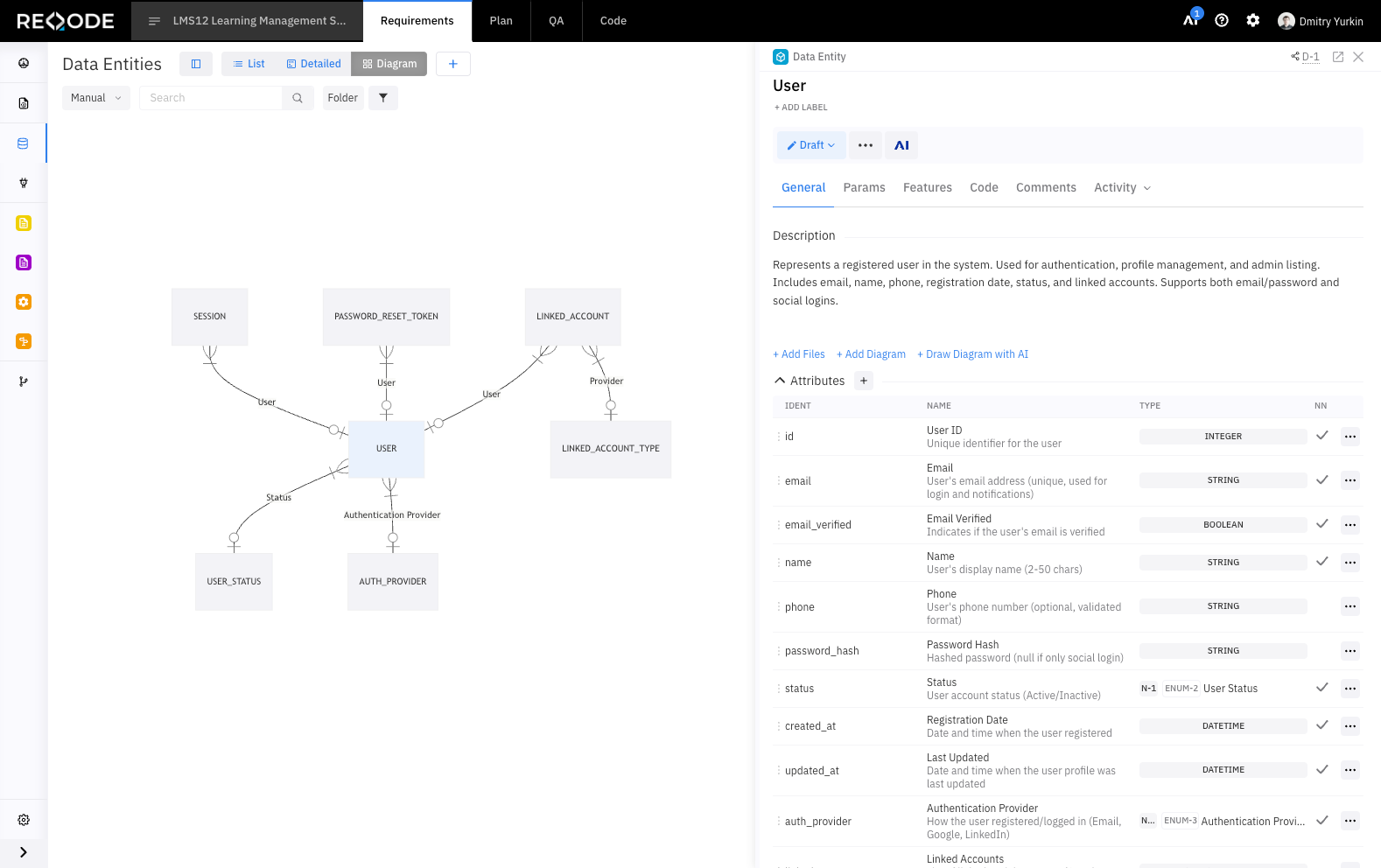The image size is (1381, 868).
Task: Open the Manual sorting dropdown
Action: click(x=96, y=98)
